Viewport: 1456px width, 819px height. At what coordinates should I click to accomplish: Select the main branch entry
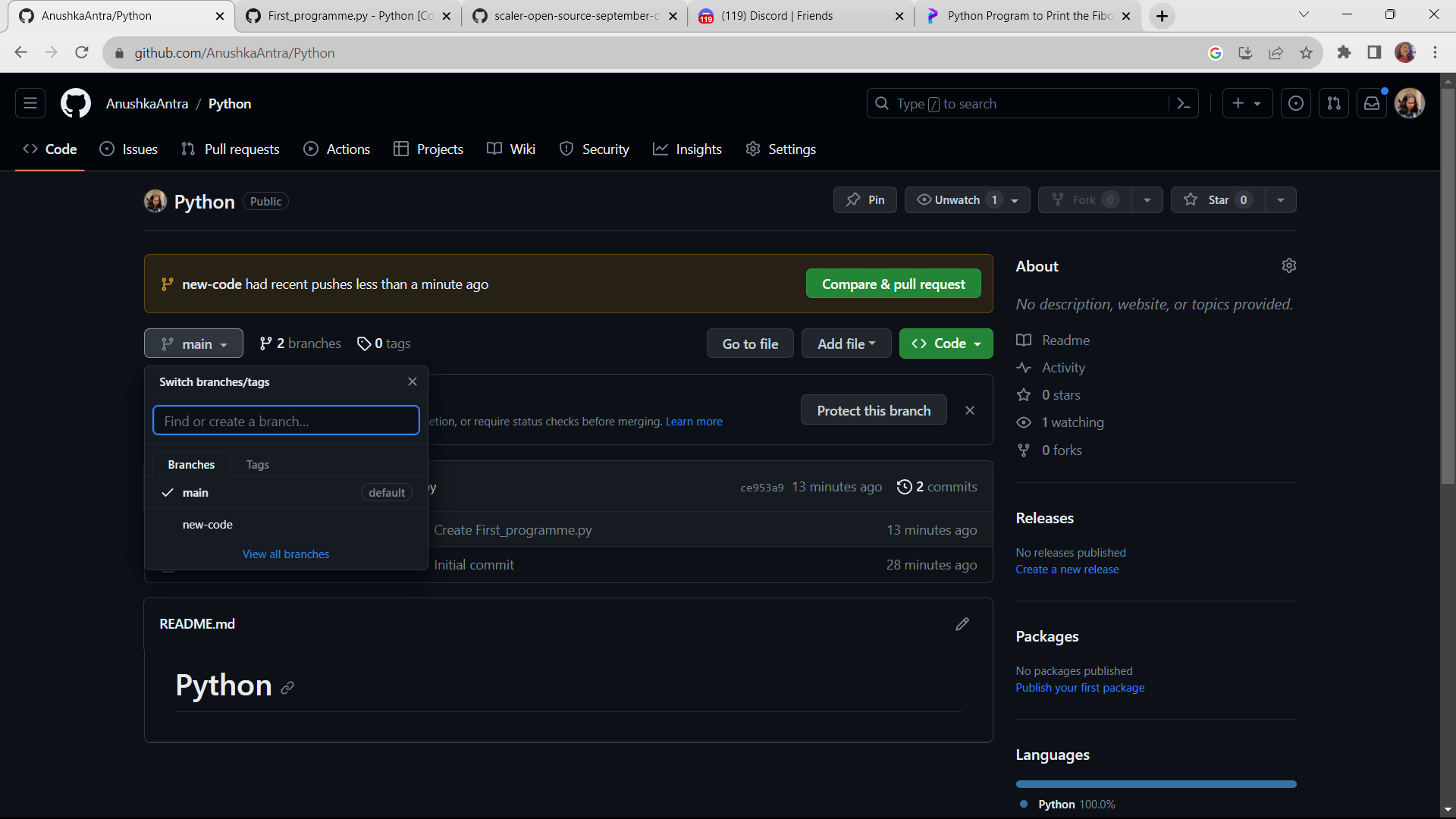[196, 492]
